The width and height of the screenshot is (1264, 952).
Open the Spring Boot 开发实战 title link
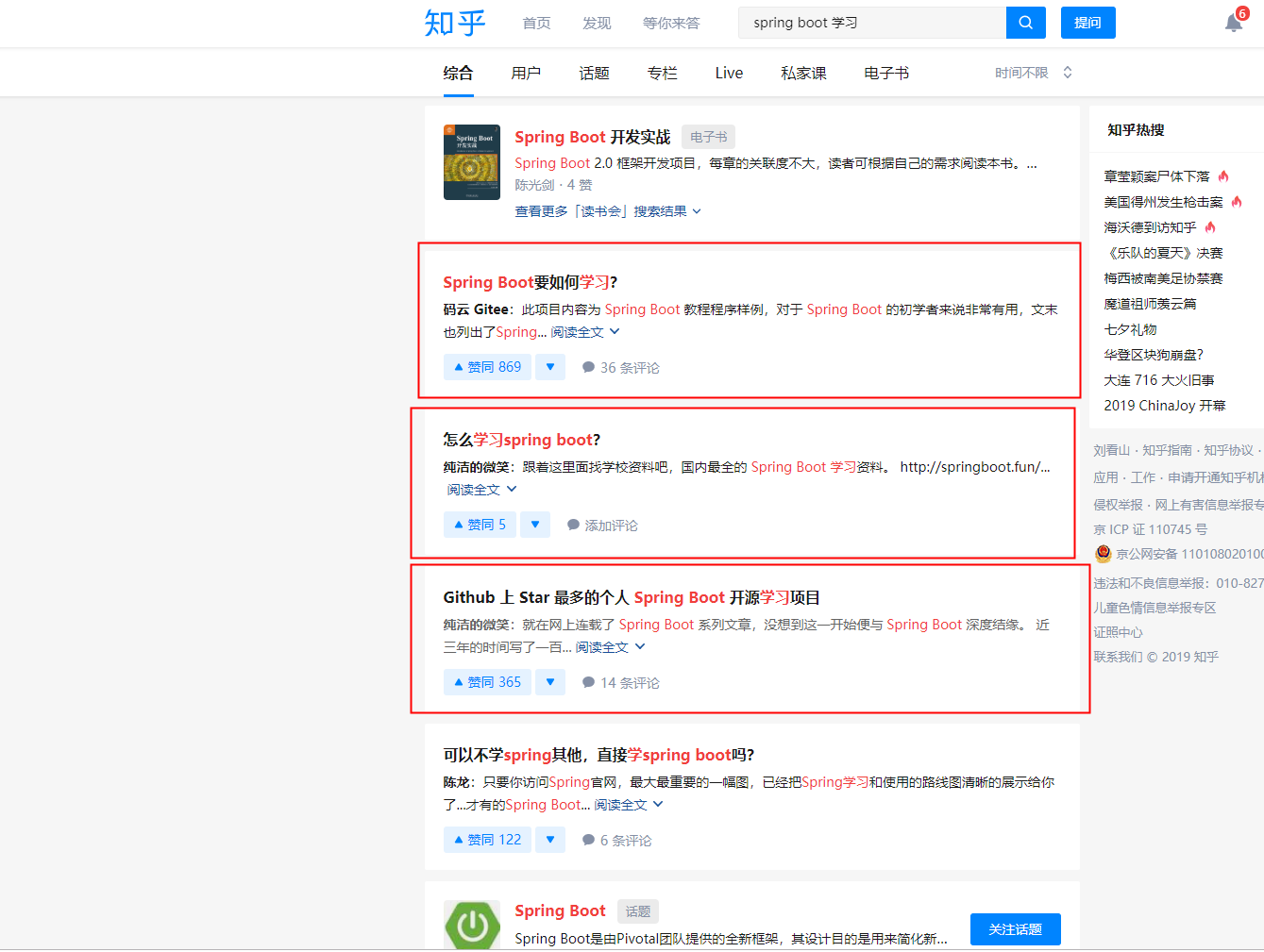pos(593,137)
